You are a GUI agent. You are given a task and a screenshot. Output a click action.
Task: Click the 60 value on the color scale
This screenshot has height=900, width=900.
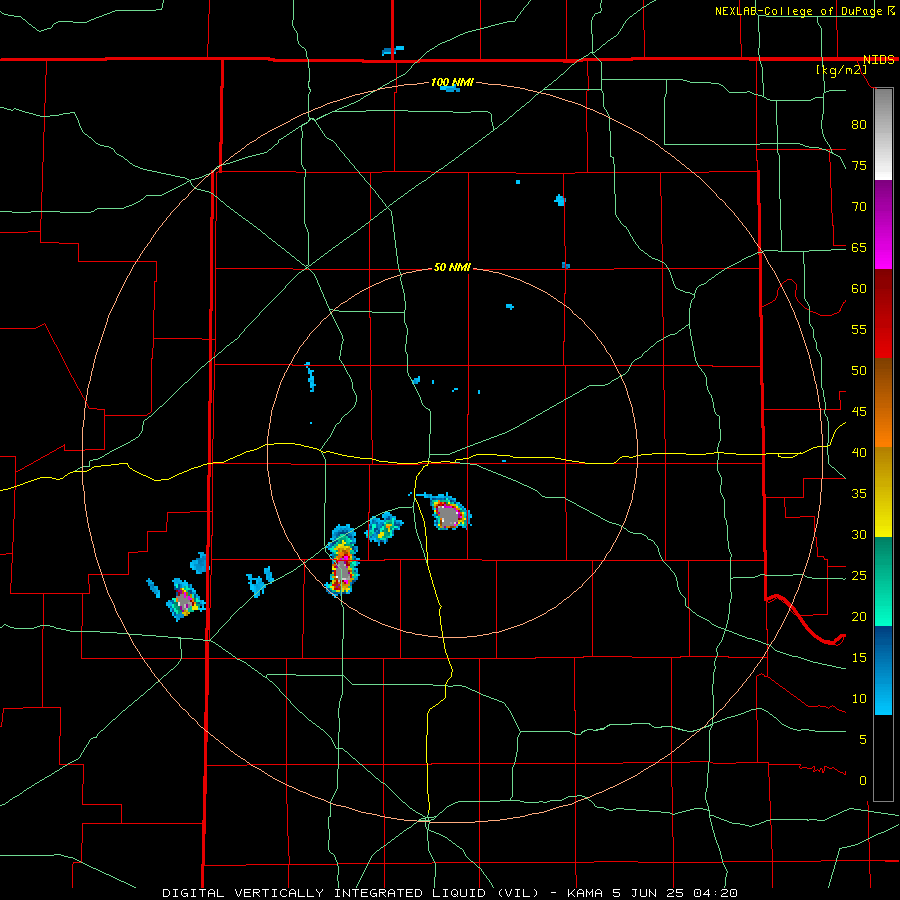(859, 289)
